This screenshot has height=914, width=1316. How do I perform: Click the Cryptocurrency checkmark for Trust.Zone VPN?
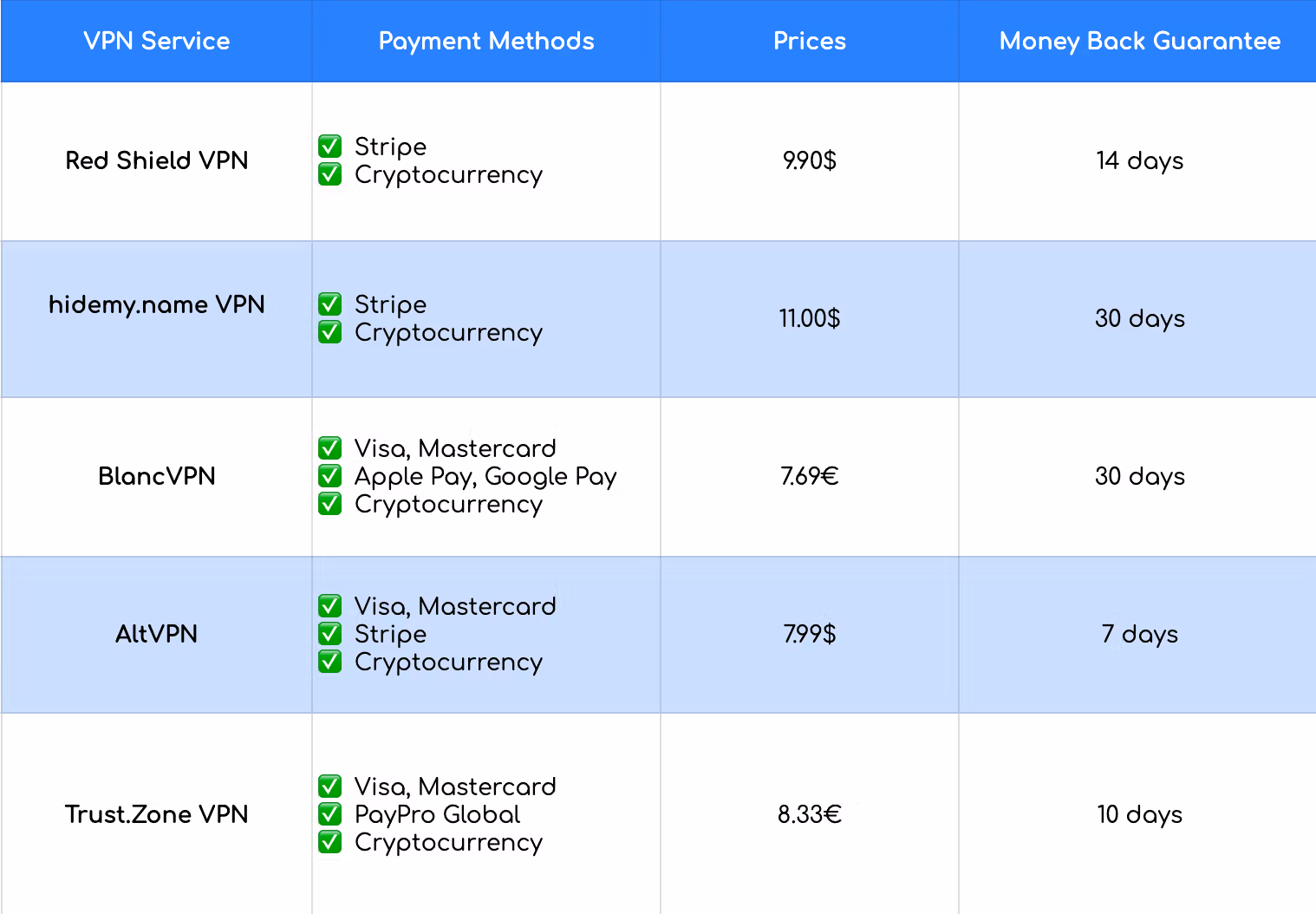pos(329,842)
